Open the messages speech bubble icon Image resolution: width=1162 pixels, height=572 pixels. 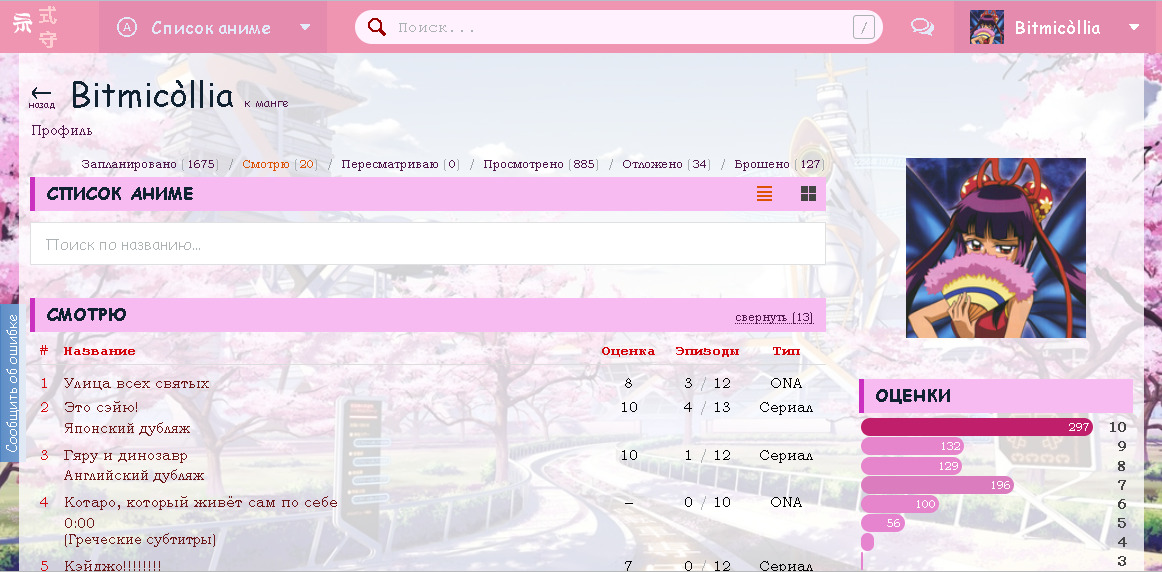[923, 28]
